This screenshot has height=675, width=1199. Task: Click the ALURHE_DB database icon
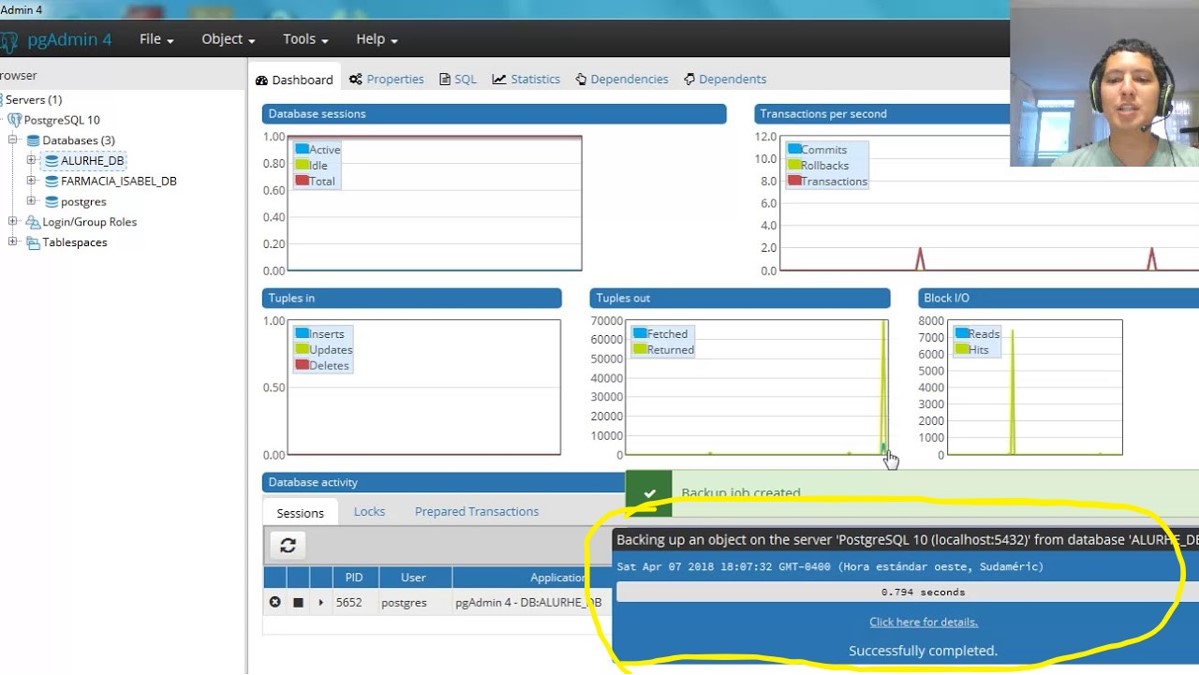51,161
